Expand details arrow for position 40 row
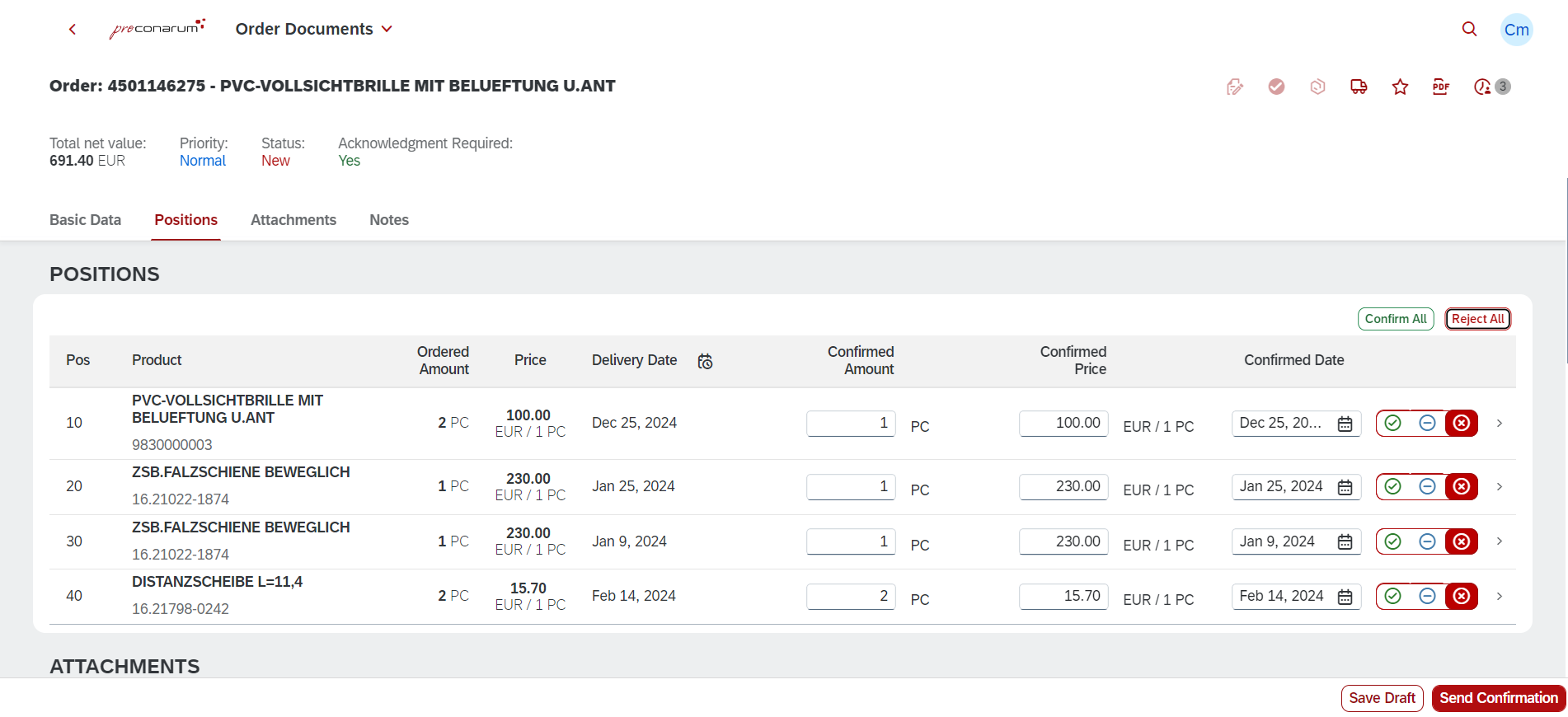Image resolution: width=1568 pixels, height=717 pixels. [x=1500, y=596]
